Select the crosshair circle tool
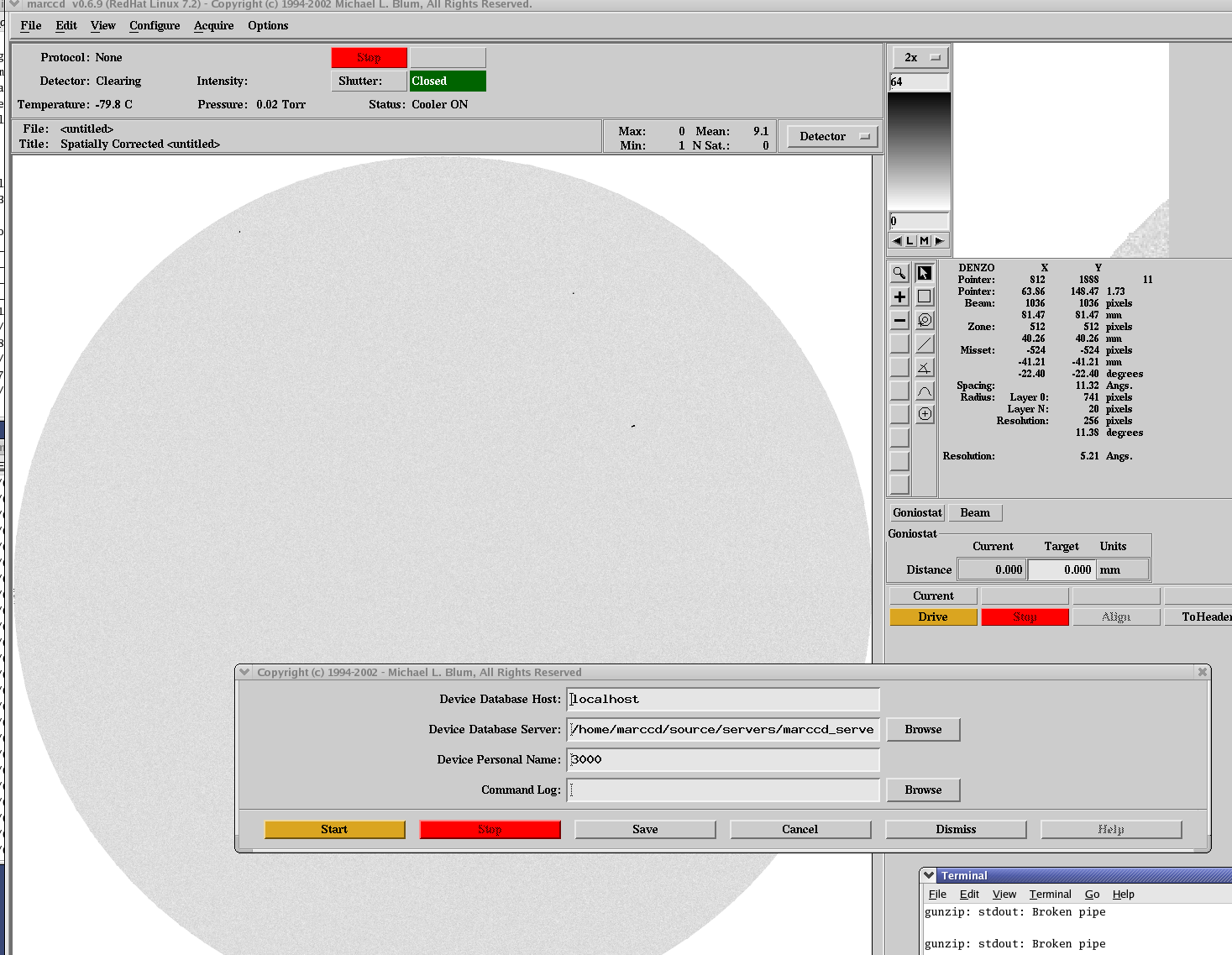Image resolution: width=1232 pixels, height=955 pixels. (x=925, y=414)
